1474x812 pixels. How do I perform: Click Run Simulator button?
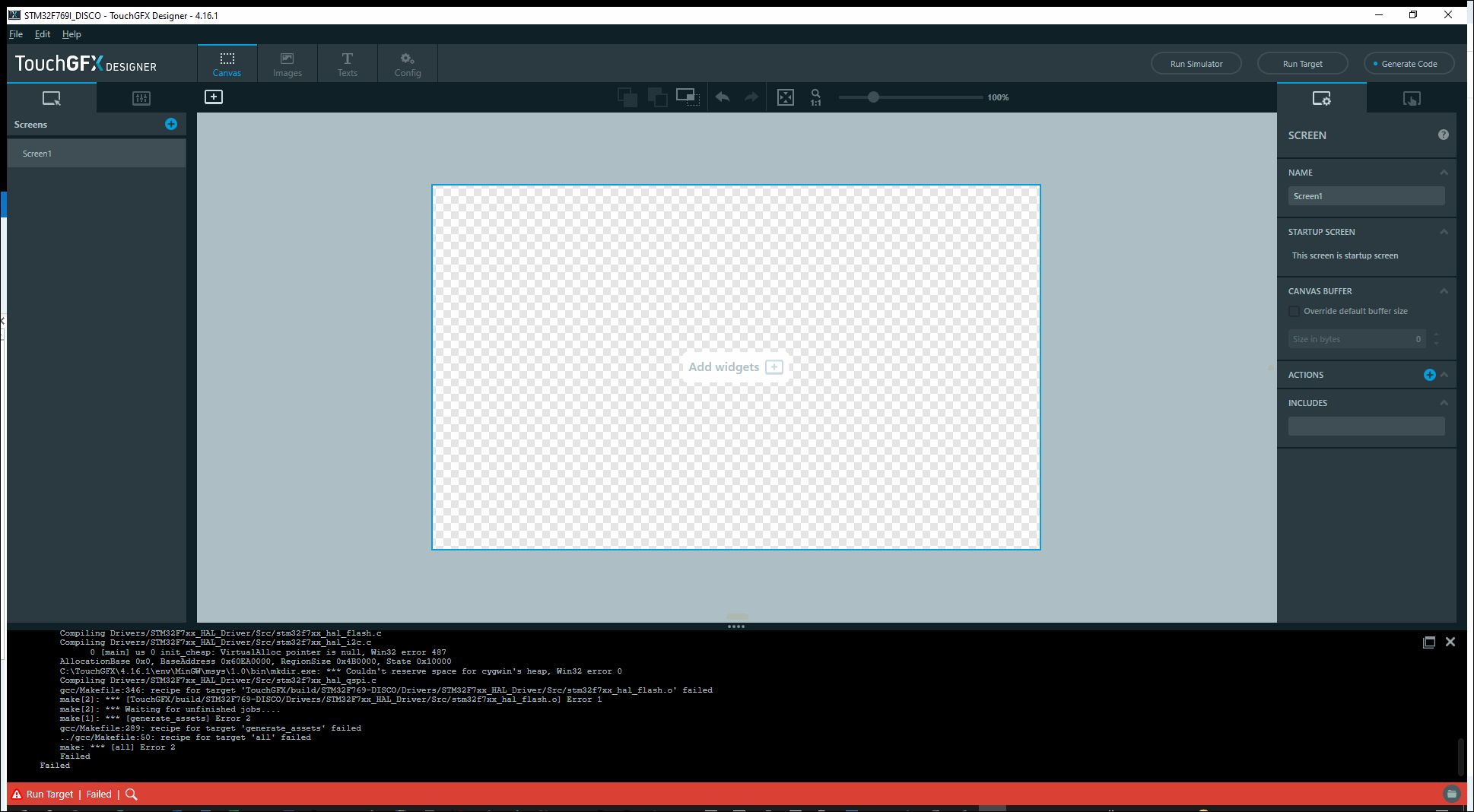(1196, 64)
